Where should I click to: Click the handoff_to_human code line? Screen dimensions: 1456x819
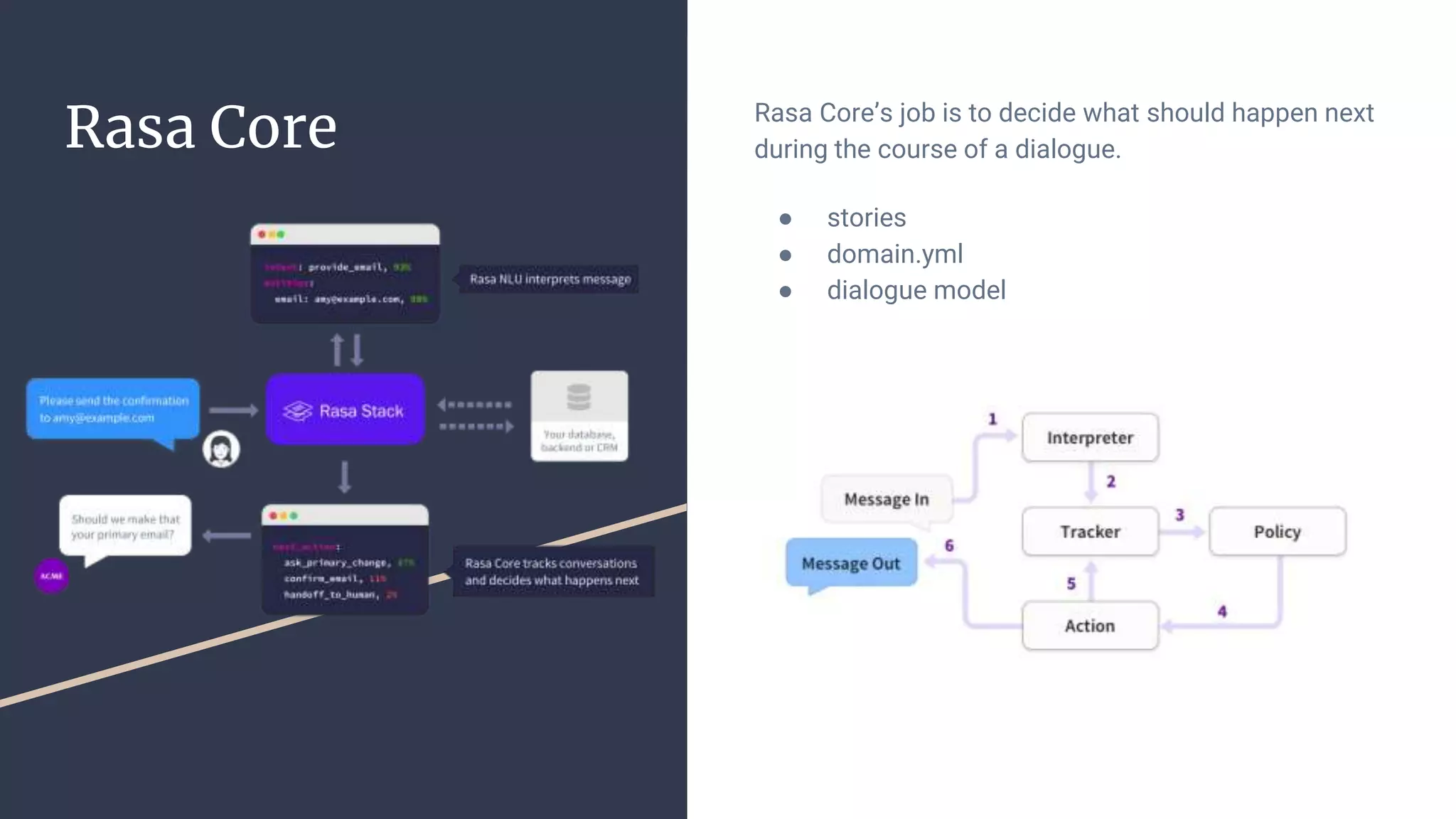(x=341, y=594)
